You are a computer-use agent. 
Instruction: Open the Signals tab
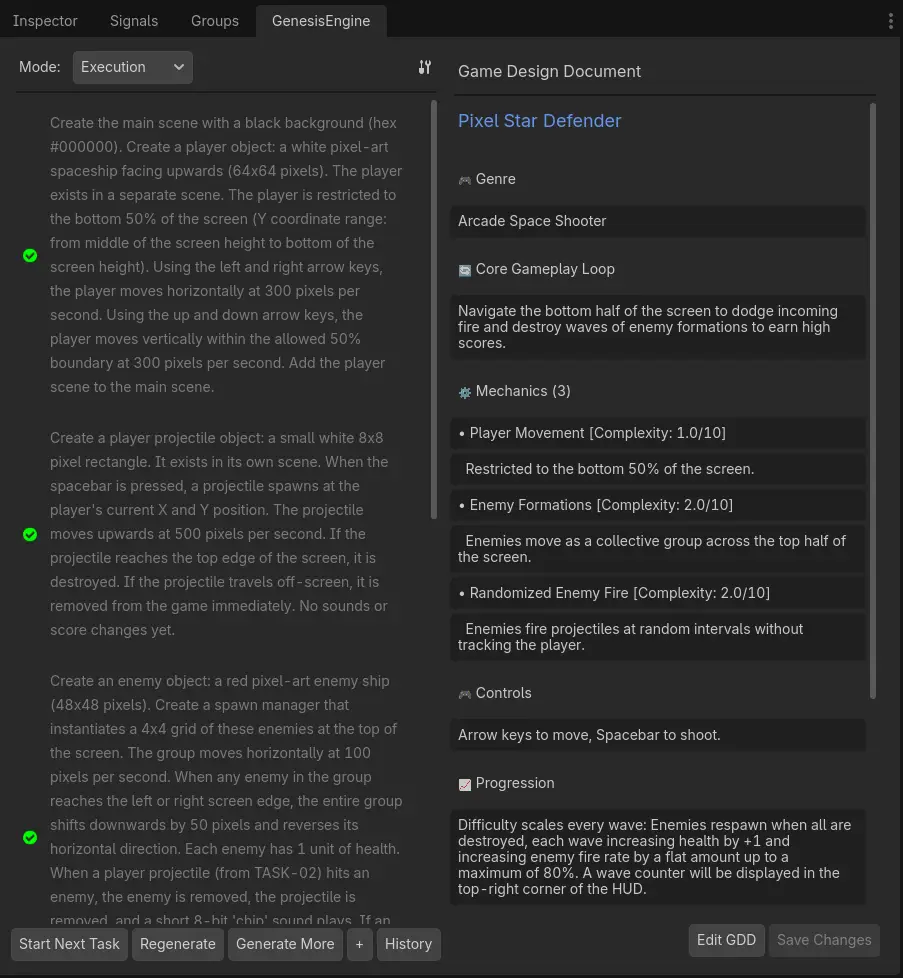133,20
